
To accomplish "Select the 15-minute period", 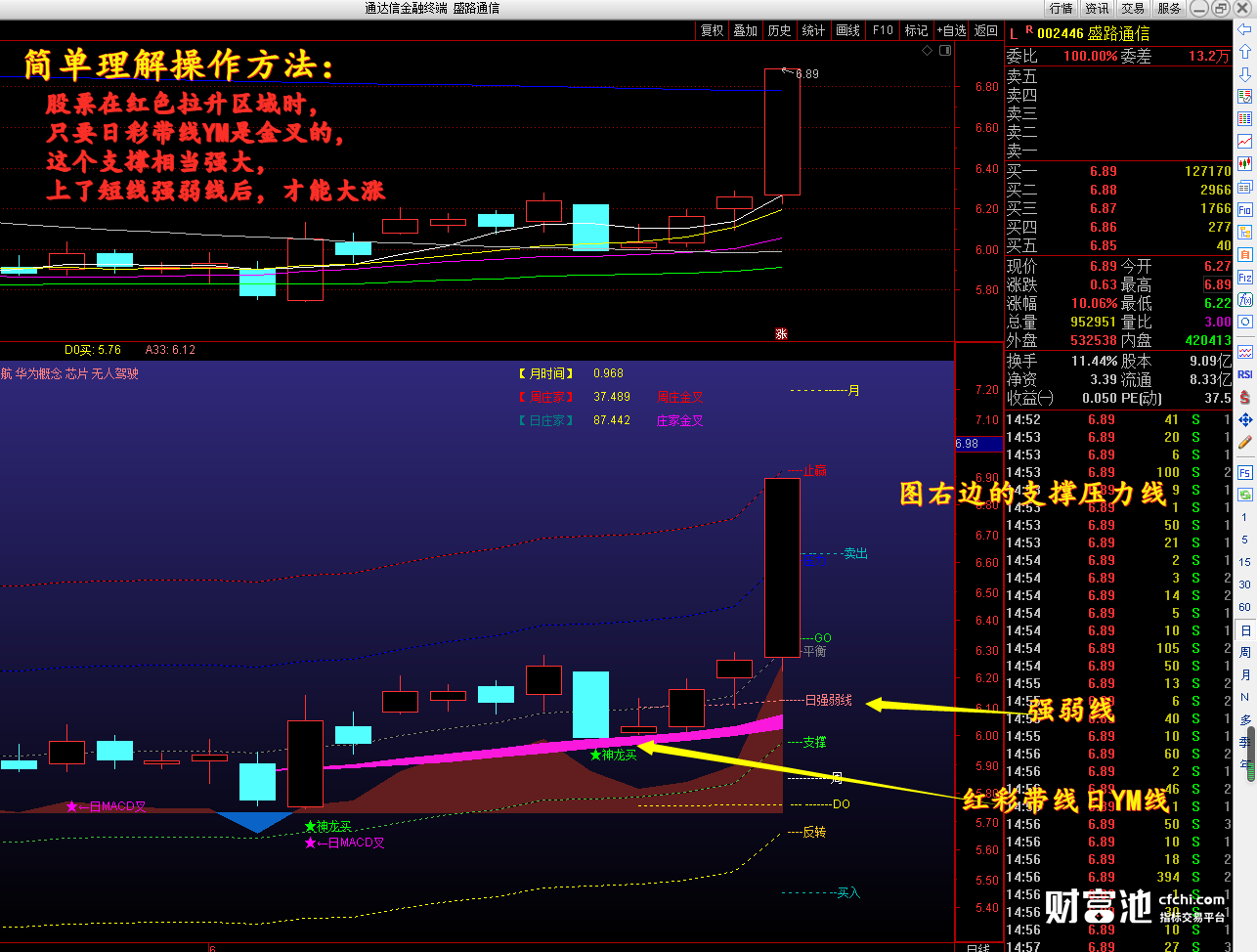I will tap(1244, 562).
